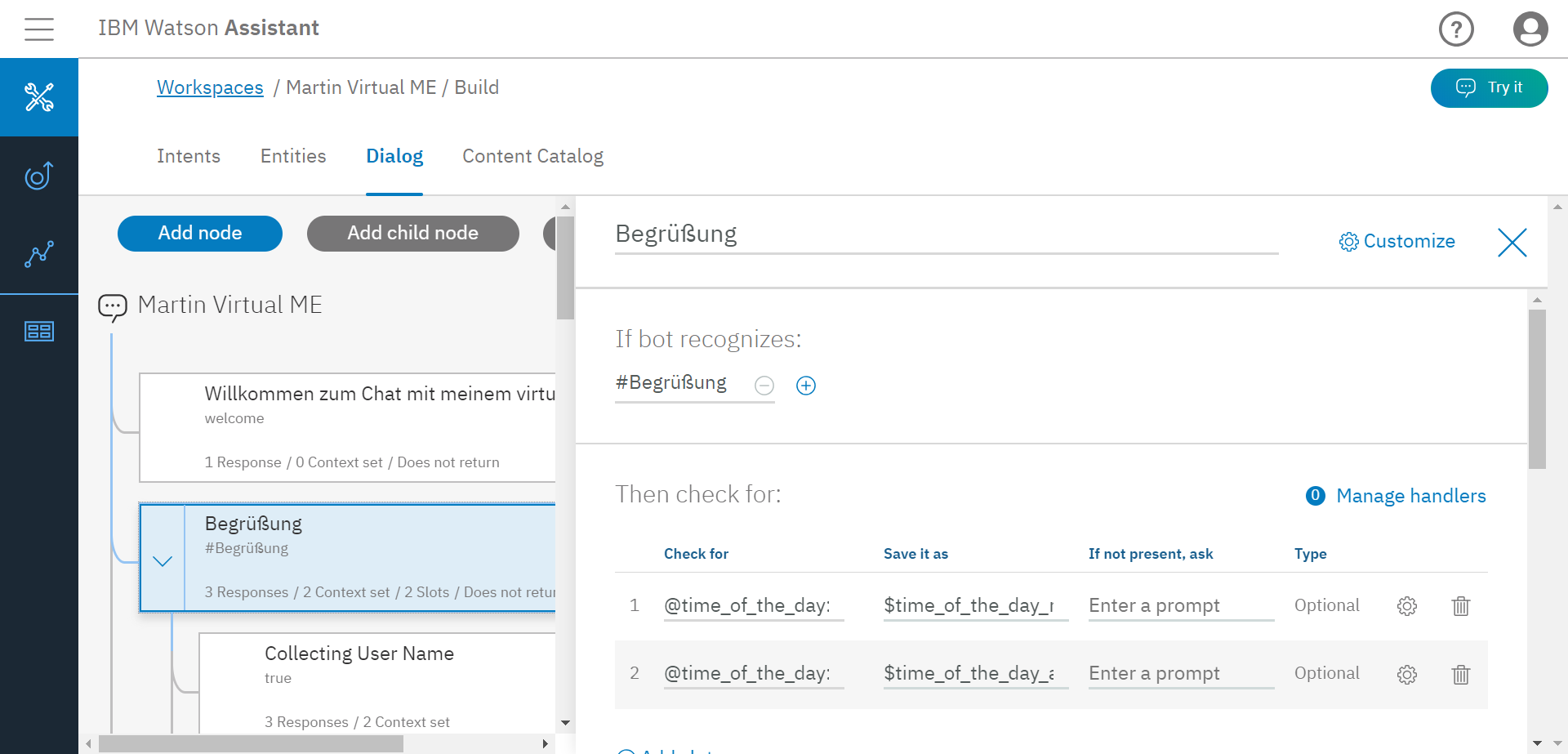Viewport: 1568px width, 754px height.
Task: Click the dialog tree vertical scrollbar thumb
Action: coord(565,267)
